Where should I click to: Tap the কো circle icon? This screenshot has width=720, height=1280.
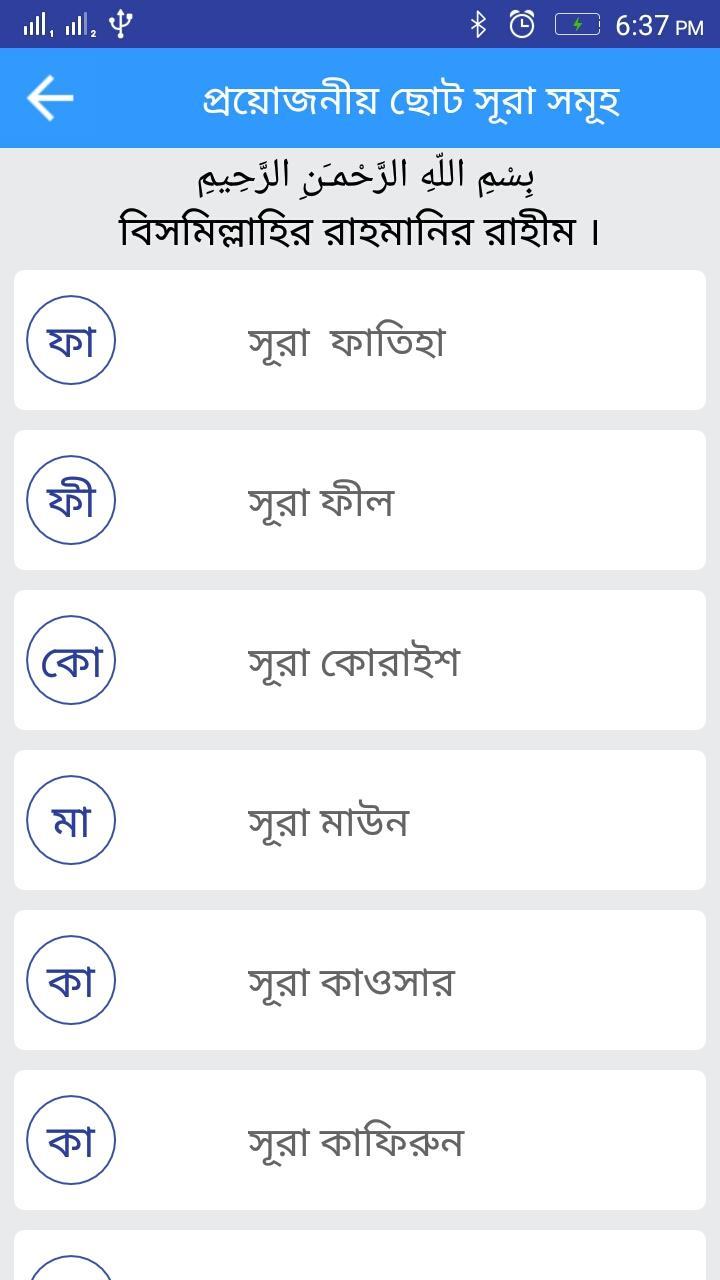point(71,660)
